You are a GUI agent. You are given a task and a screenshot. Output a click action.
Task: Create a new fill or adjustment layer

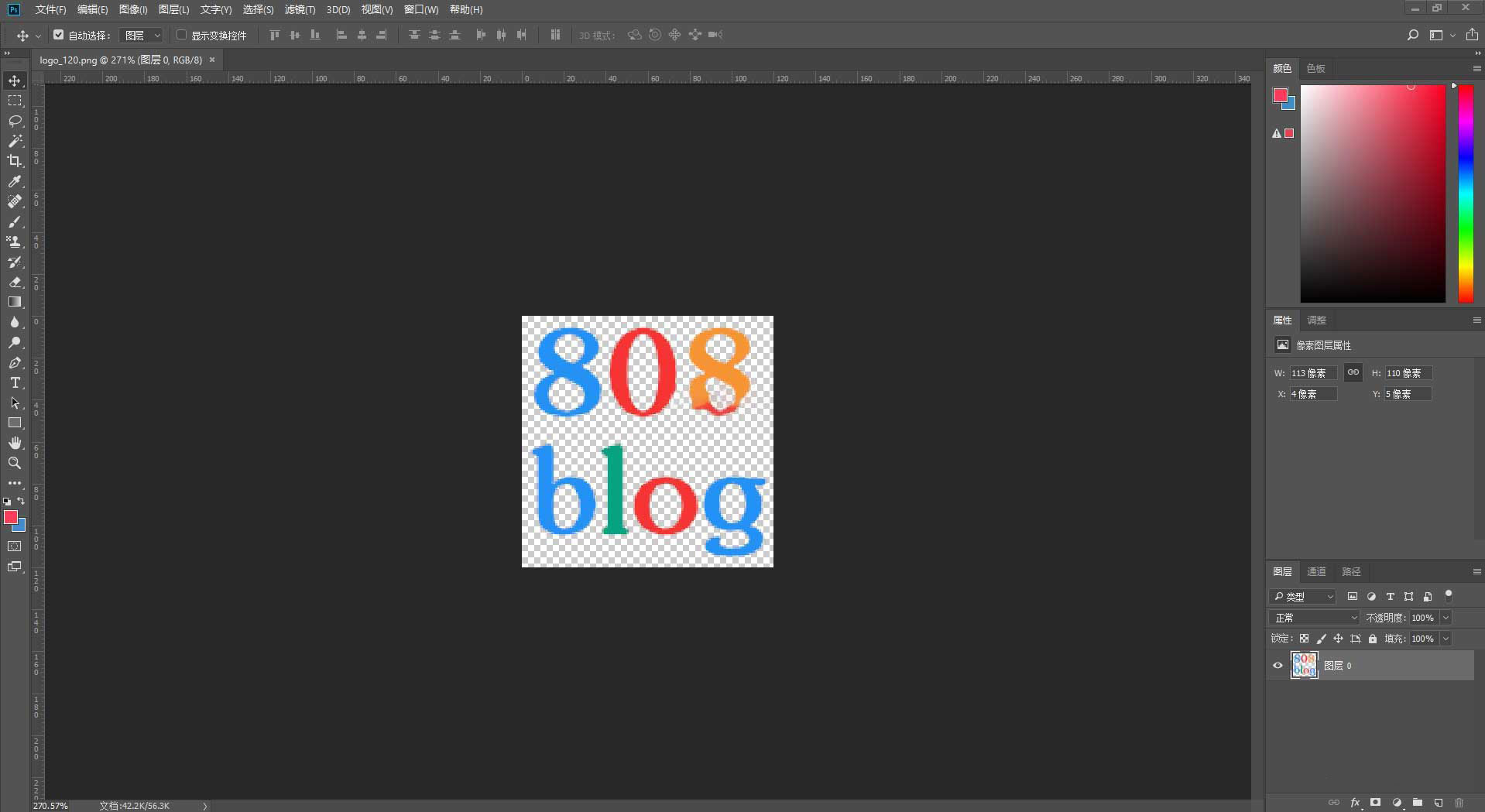1397,803
